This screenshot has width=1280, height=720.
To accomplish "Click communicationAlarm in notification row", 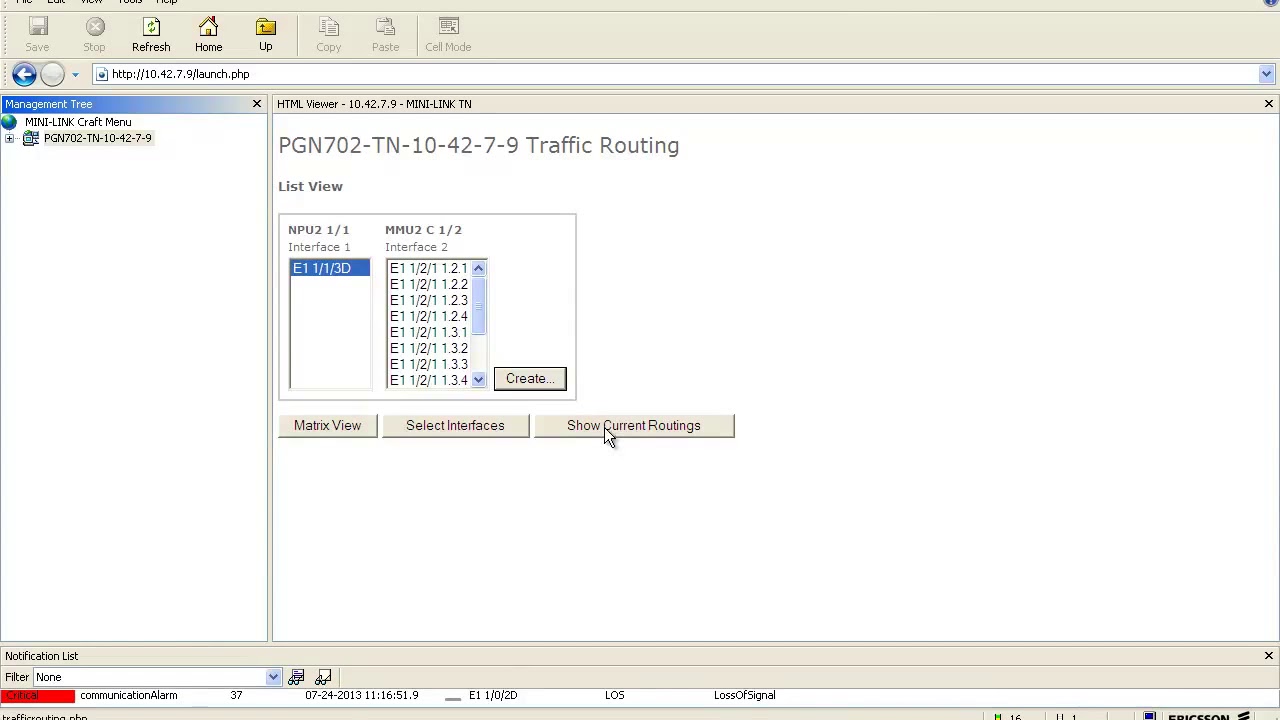I will (129, 695).
